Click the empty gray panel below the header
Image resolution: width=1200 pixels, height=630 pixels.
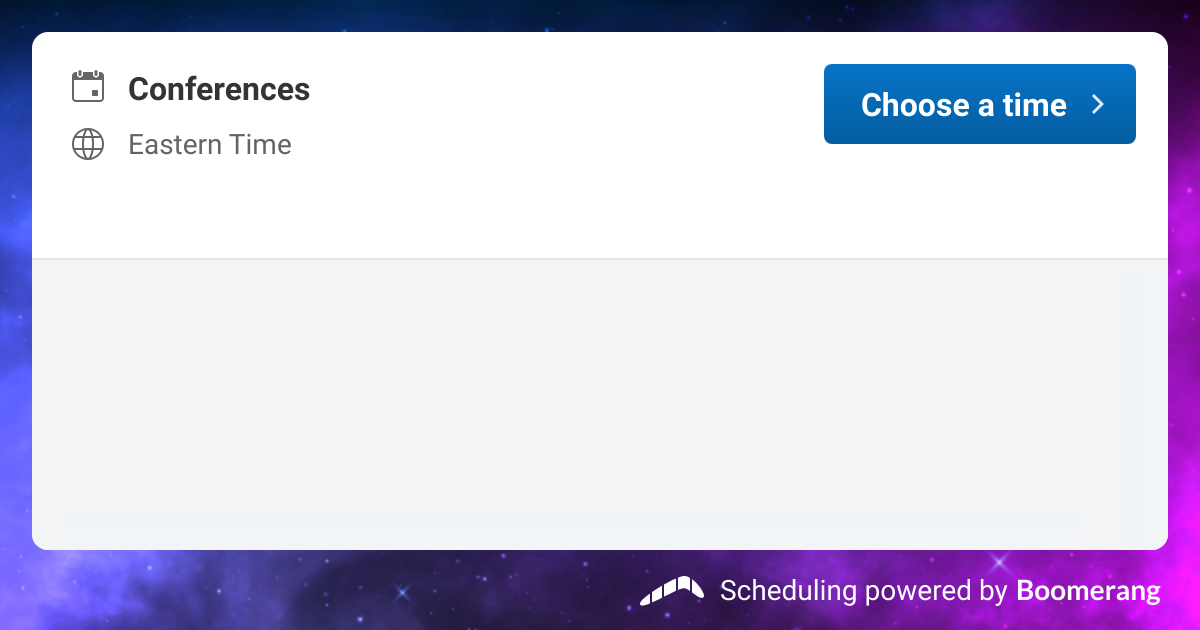pyautogui.click(x=600, y=405)
